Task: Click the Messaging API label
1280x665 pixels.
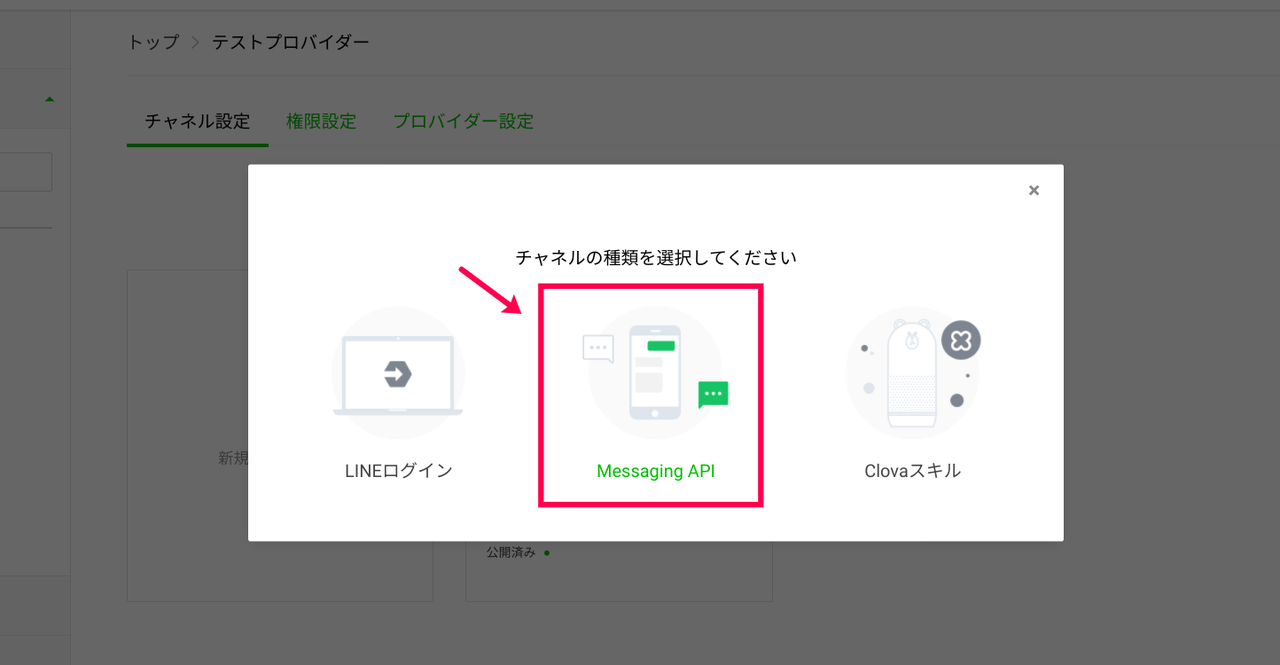Action: coord(656,470)
